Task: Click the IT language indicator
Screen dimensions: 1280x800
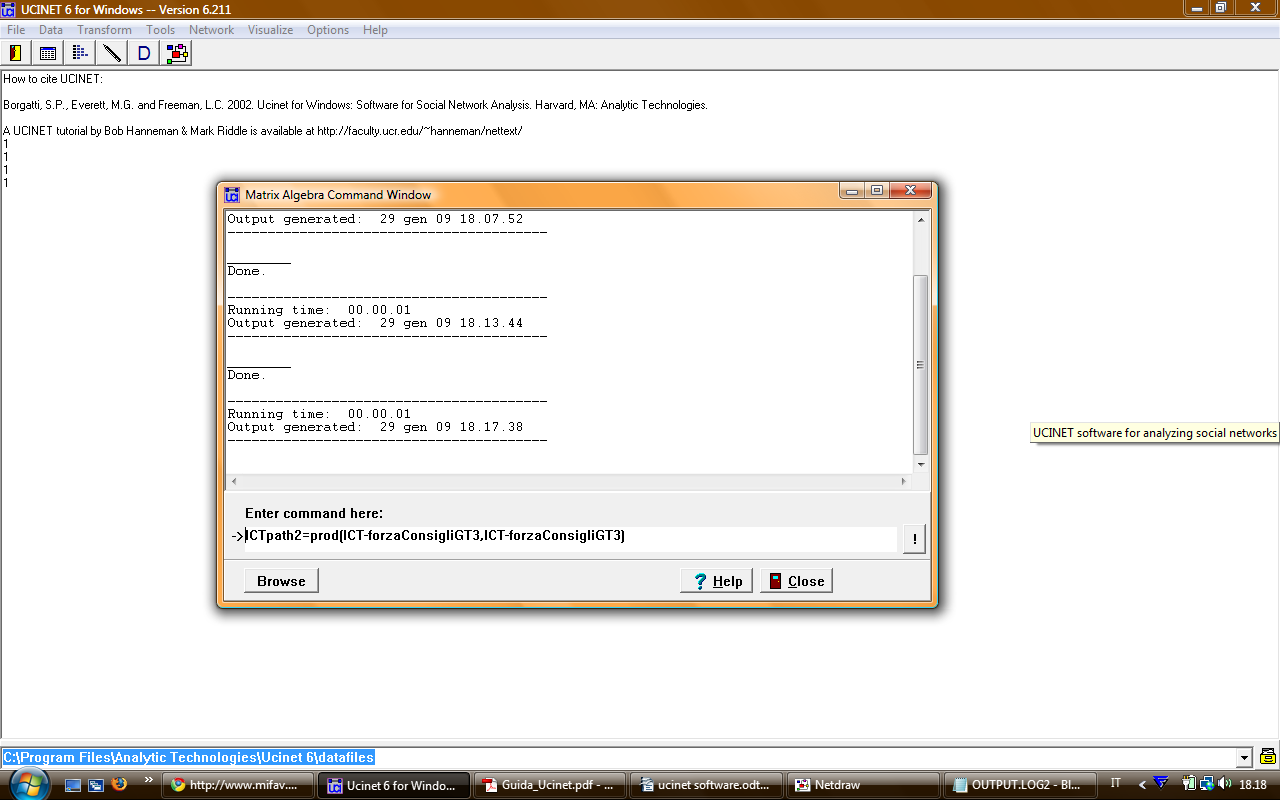Action: (x=1116, y=784)
